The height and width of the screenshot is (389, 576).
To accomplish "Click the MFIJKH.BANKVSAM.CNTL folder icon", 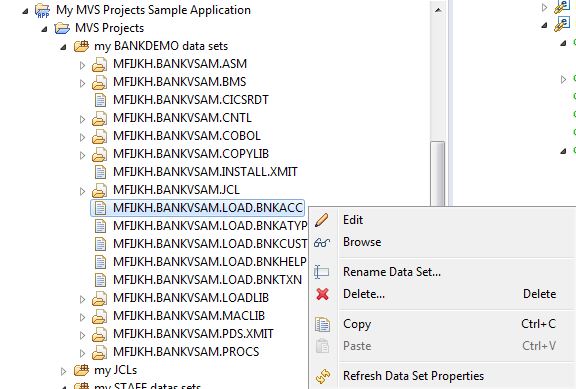I will click(99, 119).
